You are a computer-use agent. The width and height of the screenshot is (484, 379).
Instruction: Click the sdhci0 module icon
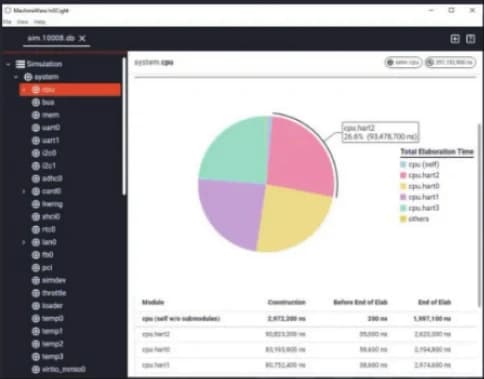(36, 179)
